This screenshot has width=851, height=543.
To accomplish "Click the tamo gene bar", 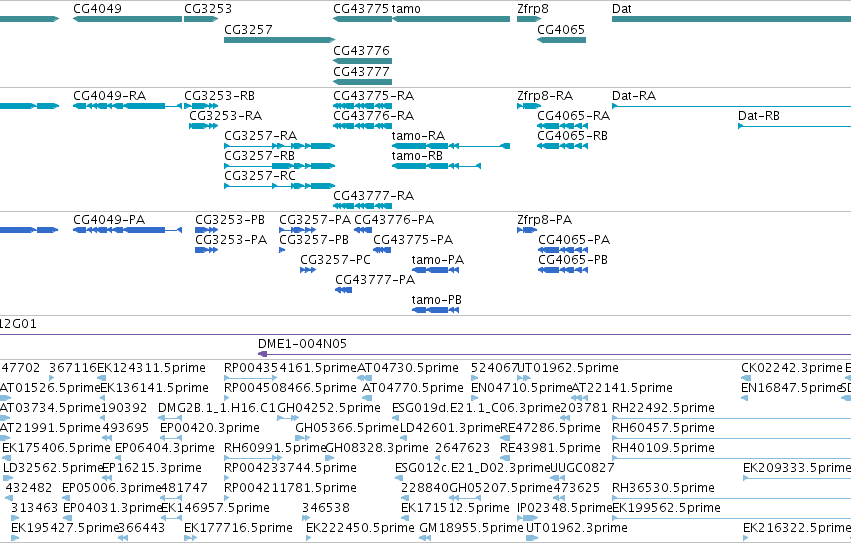I will 451,19.
